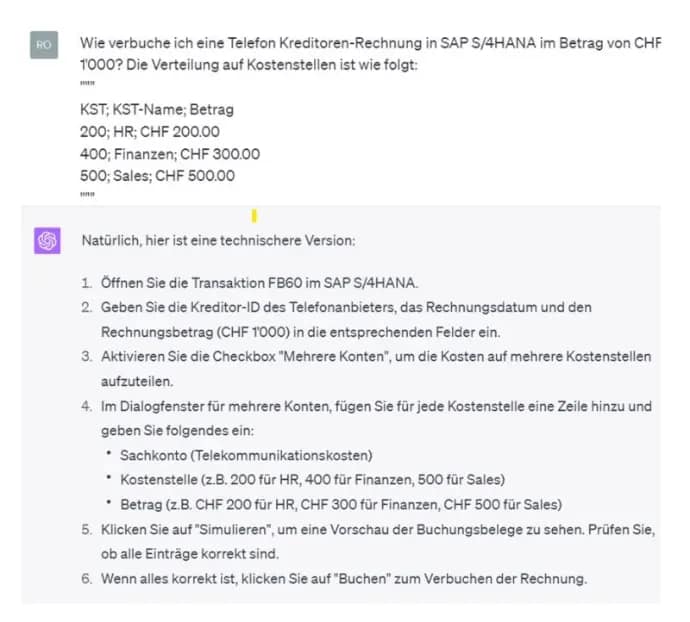Screen dimensions: 690x622
Task: Click the "Betrag" bullet item in the answer
Action: pyautogui.click(x=340, y=503)
